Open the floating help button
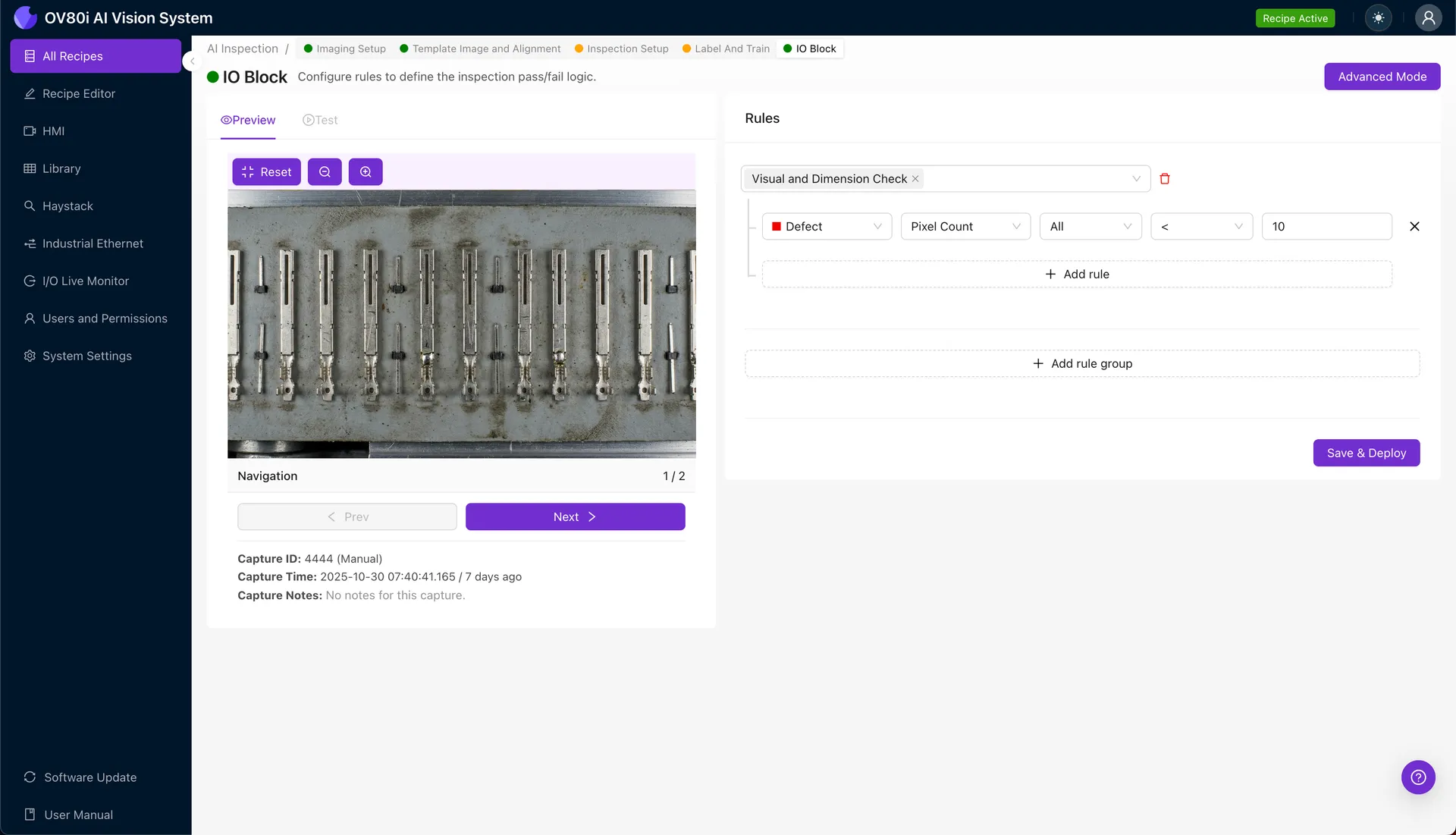 coord(1417,777)
